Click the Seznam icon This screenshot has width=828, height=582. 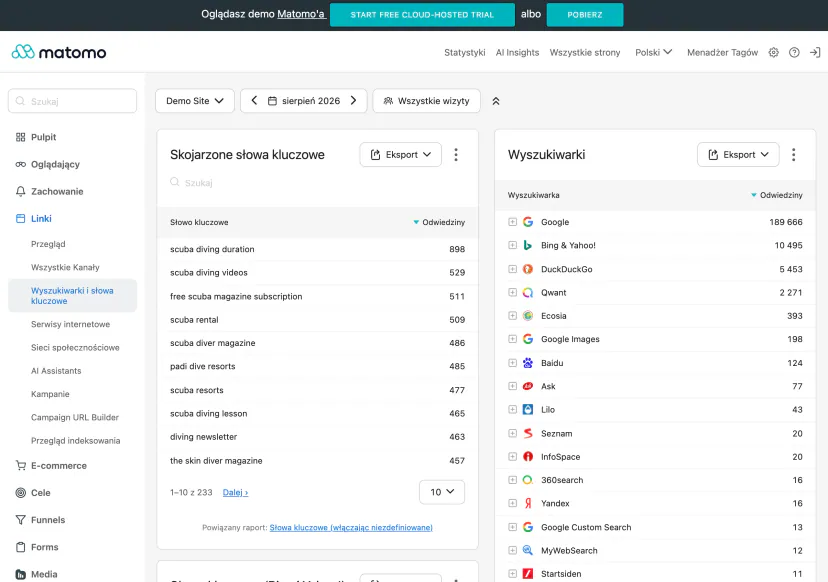[528, 433]
